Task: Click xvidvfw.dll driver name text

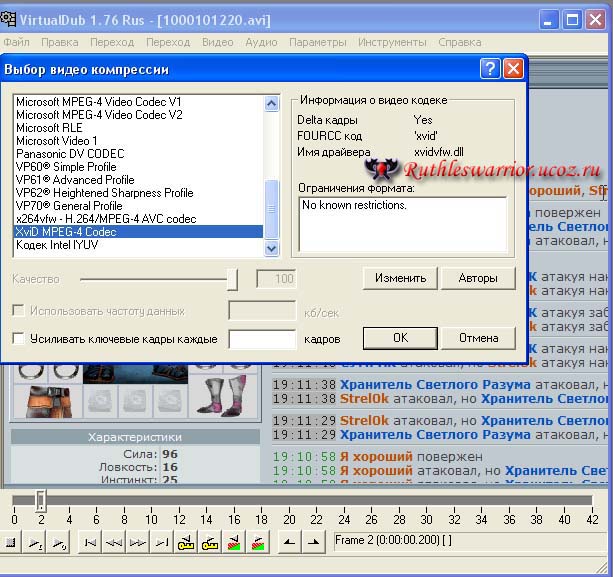Action: coord(439,152)
